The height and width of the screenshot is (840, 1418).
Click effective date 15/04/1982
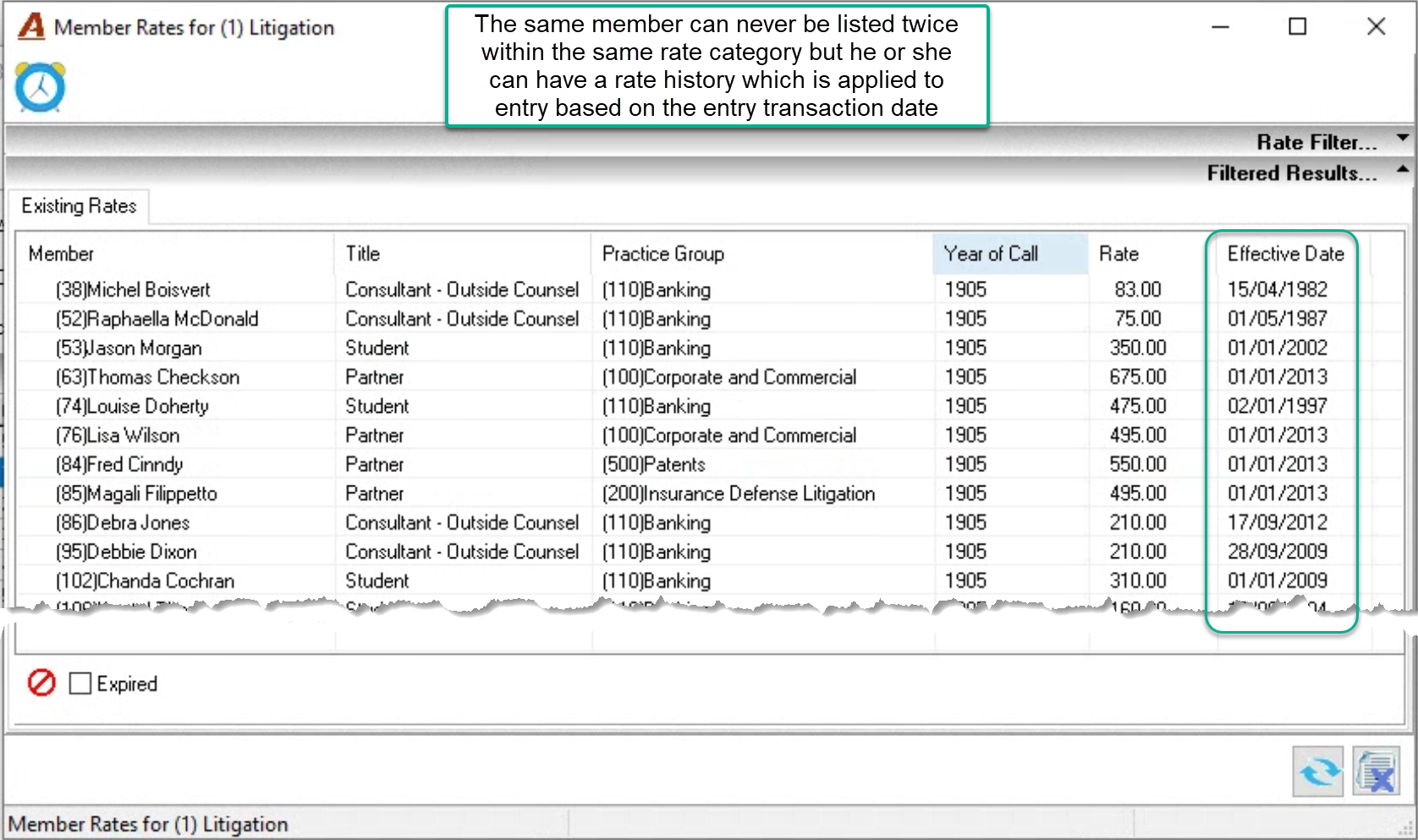(1278, 289)
